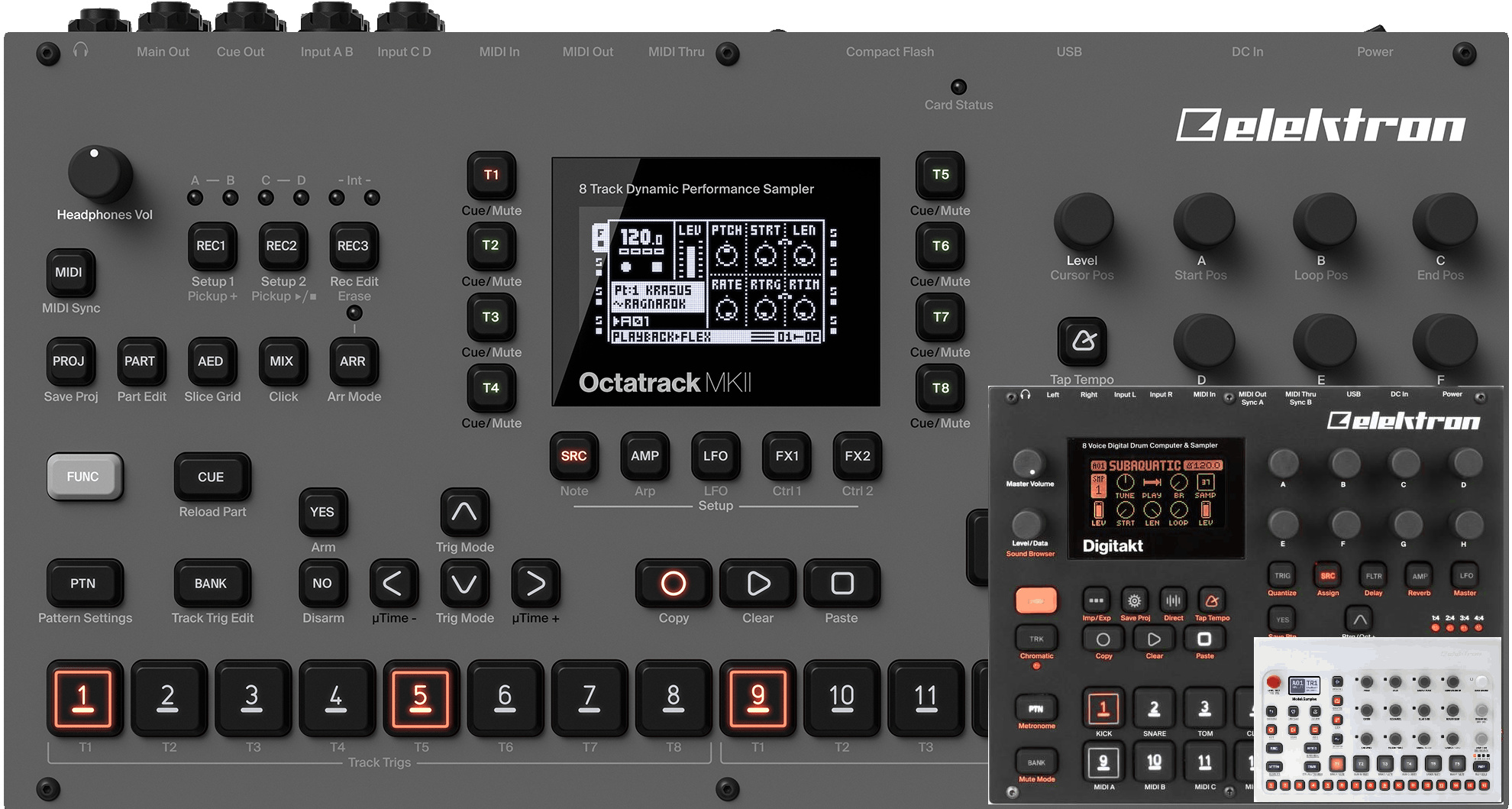Viewport: 1512px width, 809px height.
Task: Click the Digitakt Direct waveform button
Action: pos(1173,600)
